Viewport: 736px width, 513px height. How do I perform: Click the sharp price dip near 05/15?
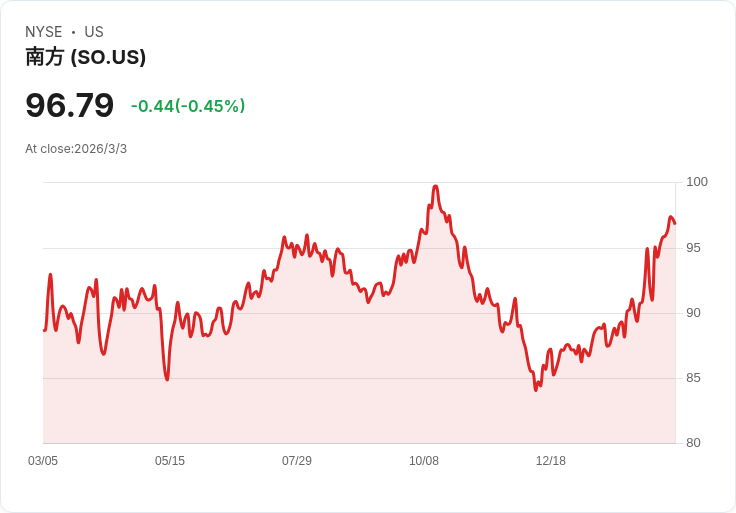167,379
